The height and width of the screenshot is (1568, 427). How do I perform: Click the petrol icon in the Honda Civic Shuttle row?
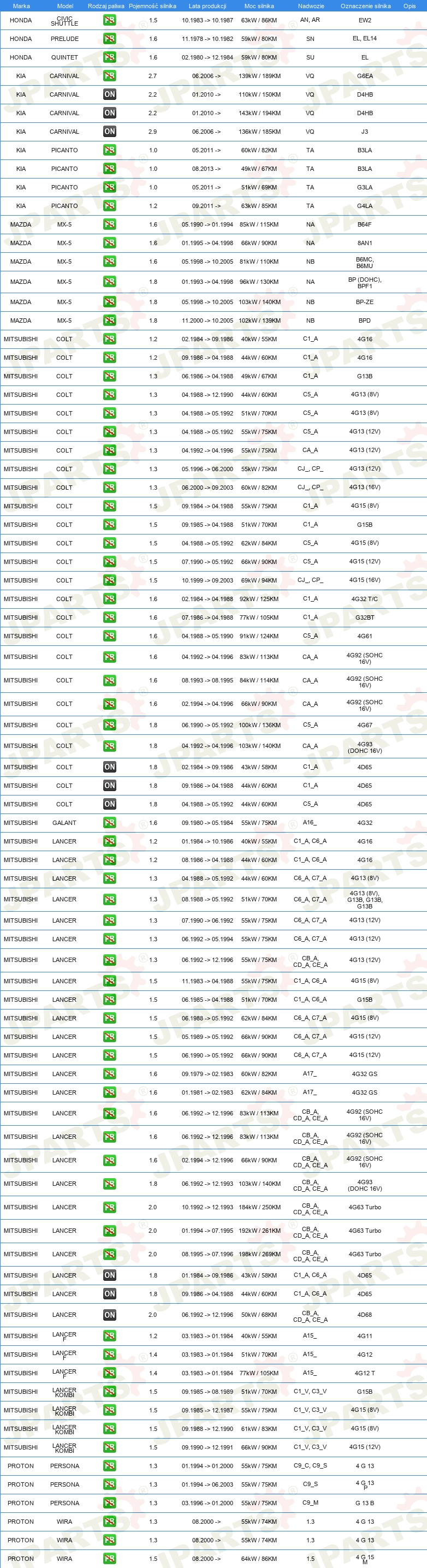pyautogui.click(x=110, y=20)
